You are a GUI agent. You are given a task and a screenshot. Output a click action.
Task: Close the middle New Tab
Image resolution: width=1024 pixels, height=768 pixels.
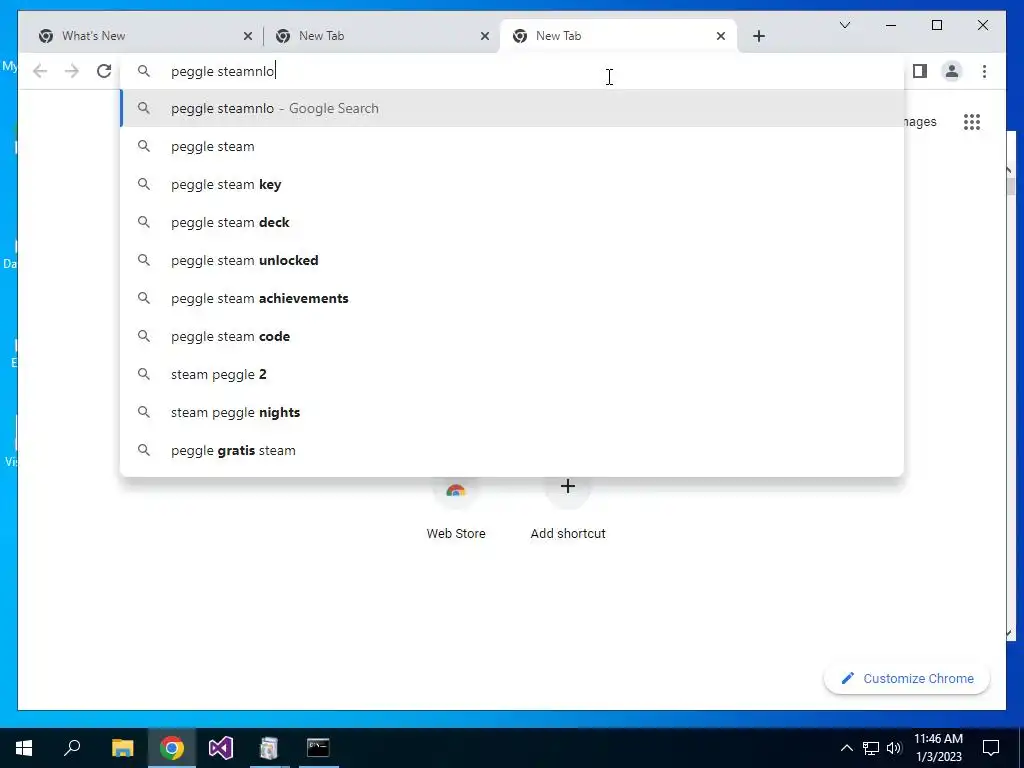tap(485, 37)
